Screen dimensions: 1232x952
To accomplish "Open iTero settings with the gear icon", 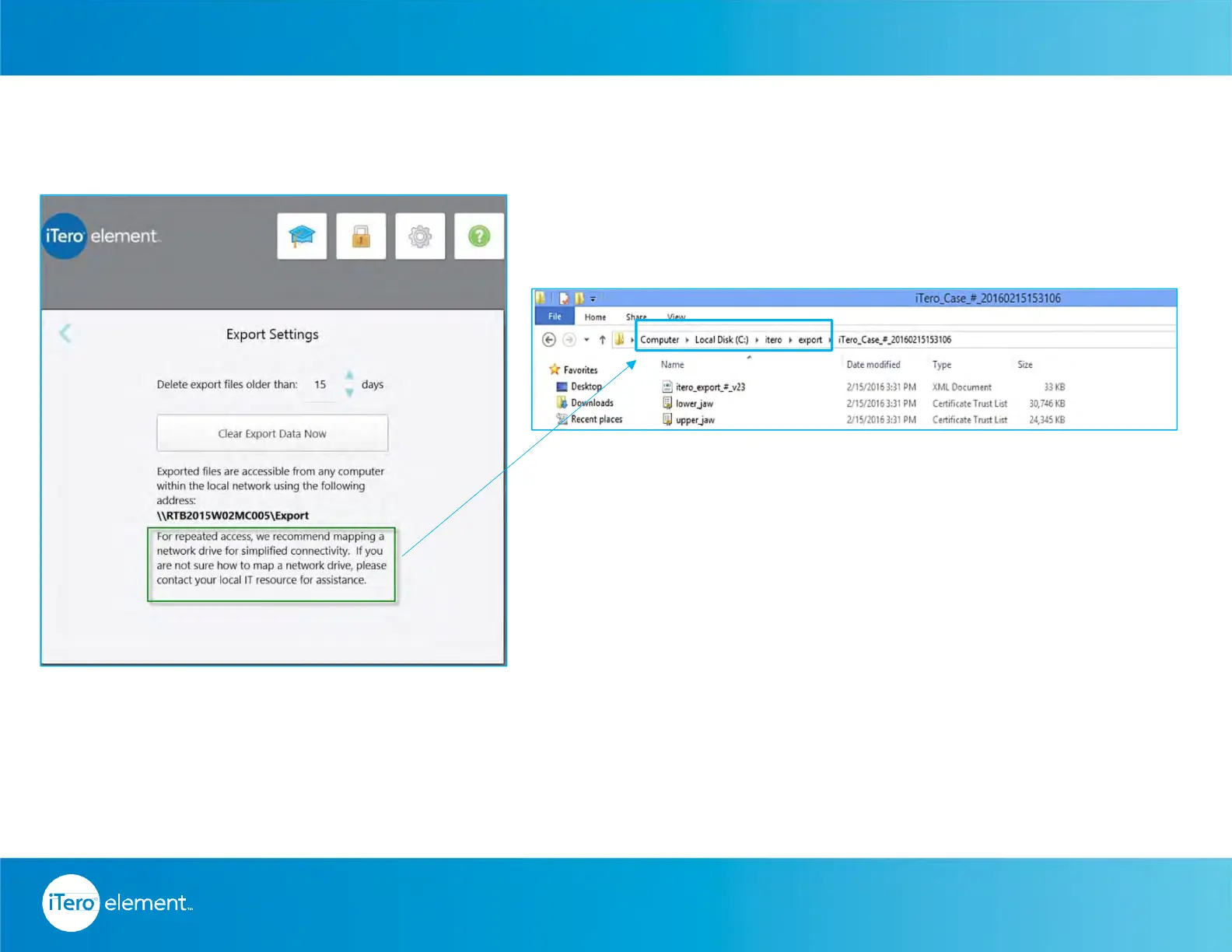I will coord(420,236).
